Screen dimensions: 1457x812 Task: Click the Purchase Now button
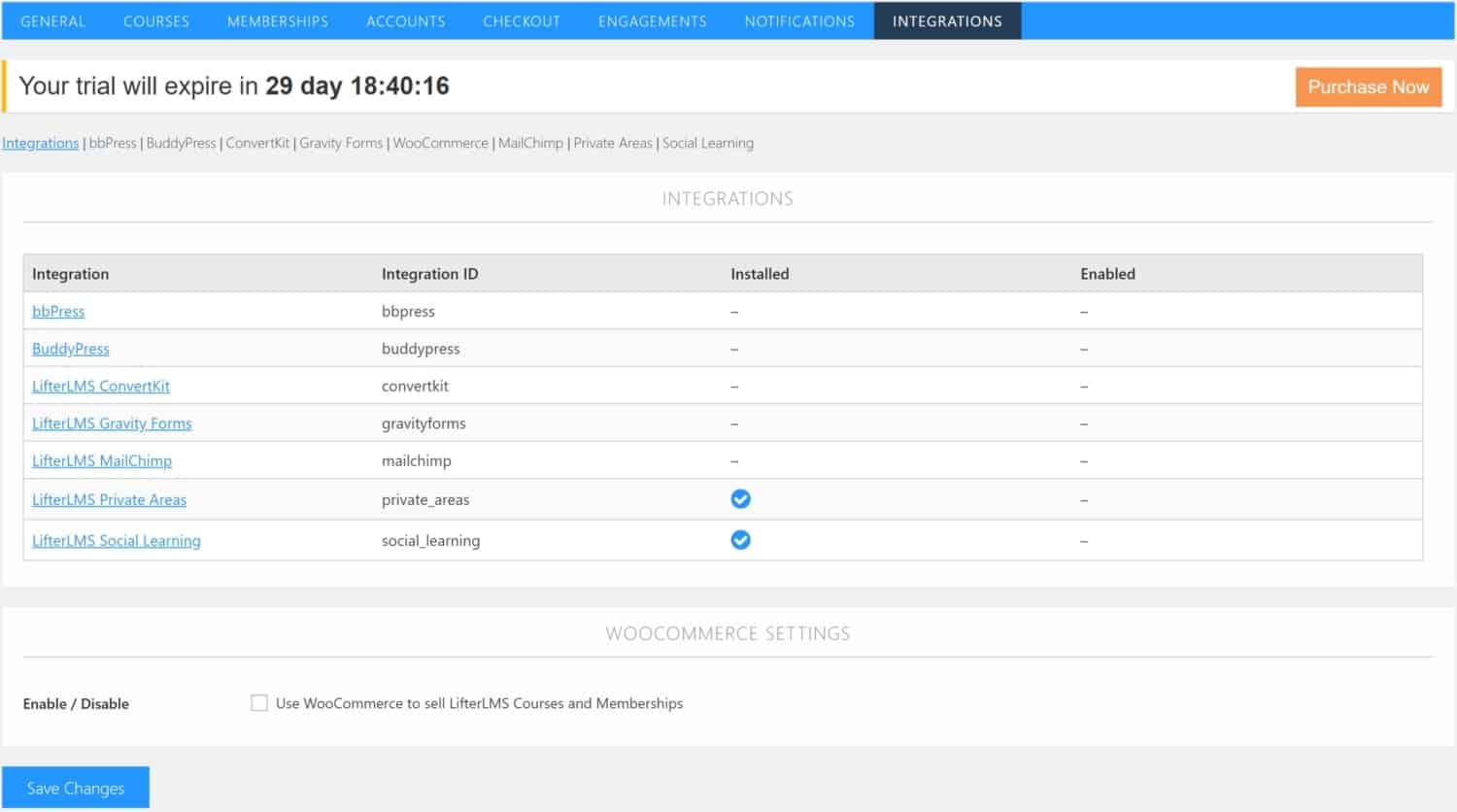(x=1368, y=86)
